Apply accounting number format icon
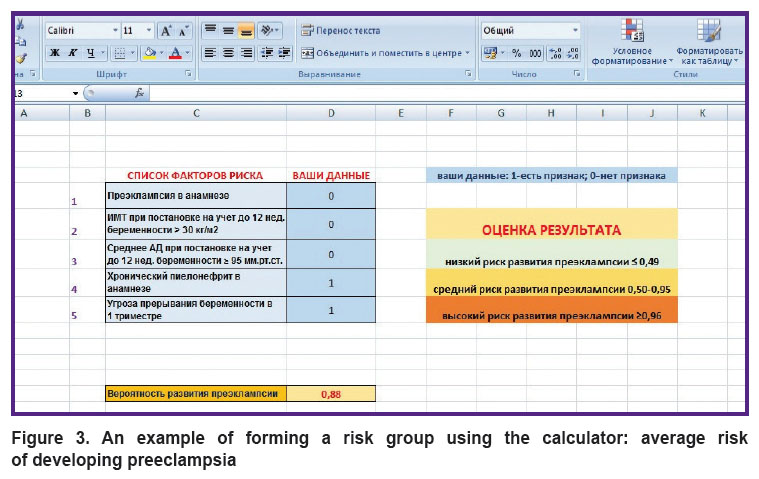759x479 pixels. tap(490, 53)
